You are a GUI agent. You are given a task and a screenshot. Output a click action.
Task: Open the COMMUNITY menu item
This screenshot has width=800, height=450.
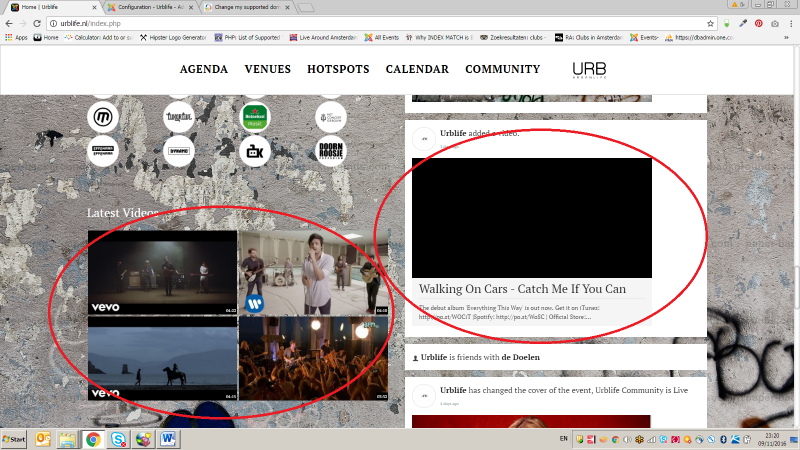(x=503, y=69)
